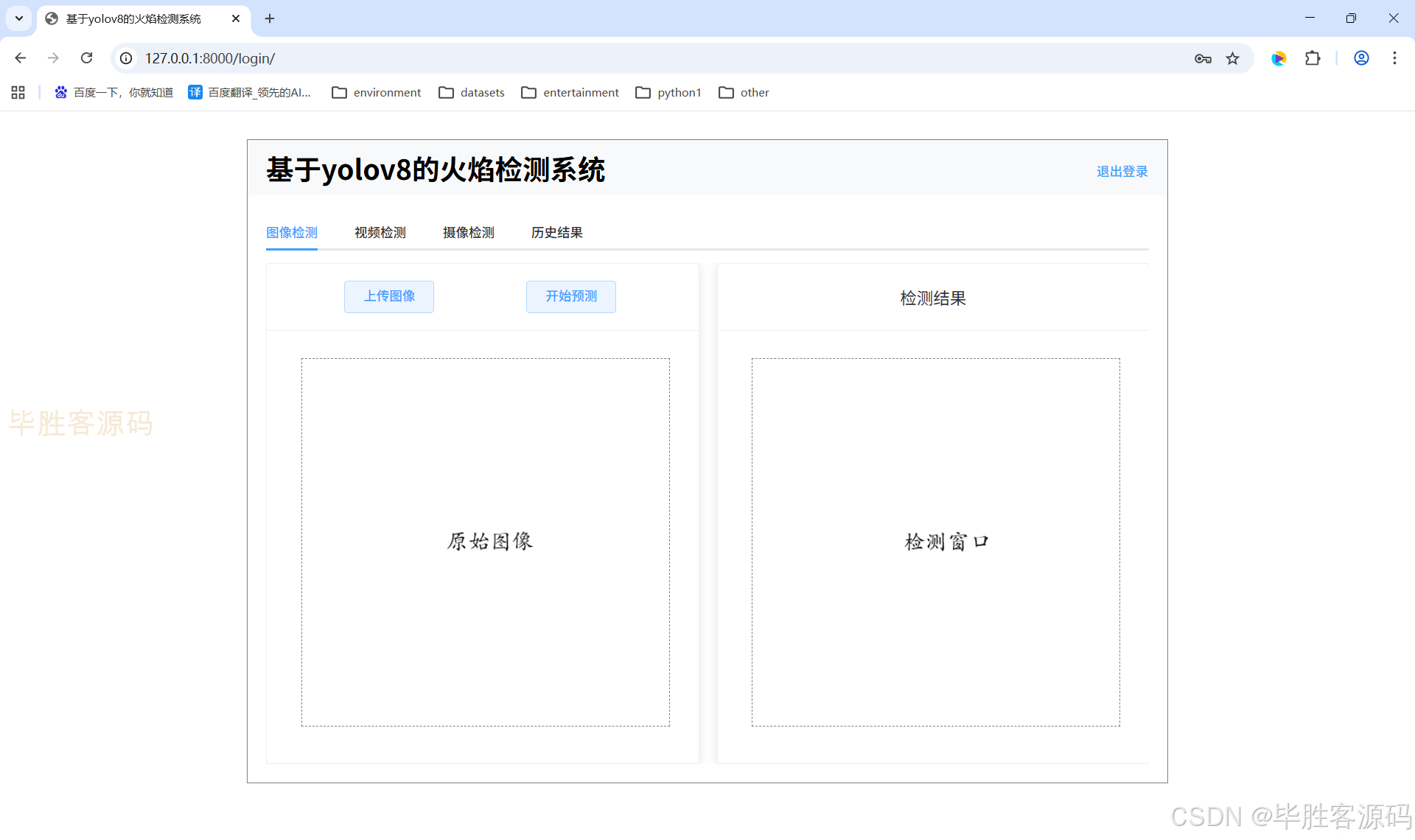The height and width of the screenshot is (840, 1415).
Task: Switch to the 视频检测 tab
Action: pos(380,233)
